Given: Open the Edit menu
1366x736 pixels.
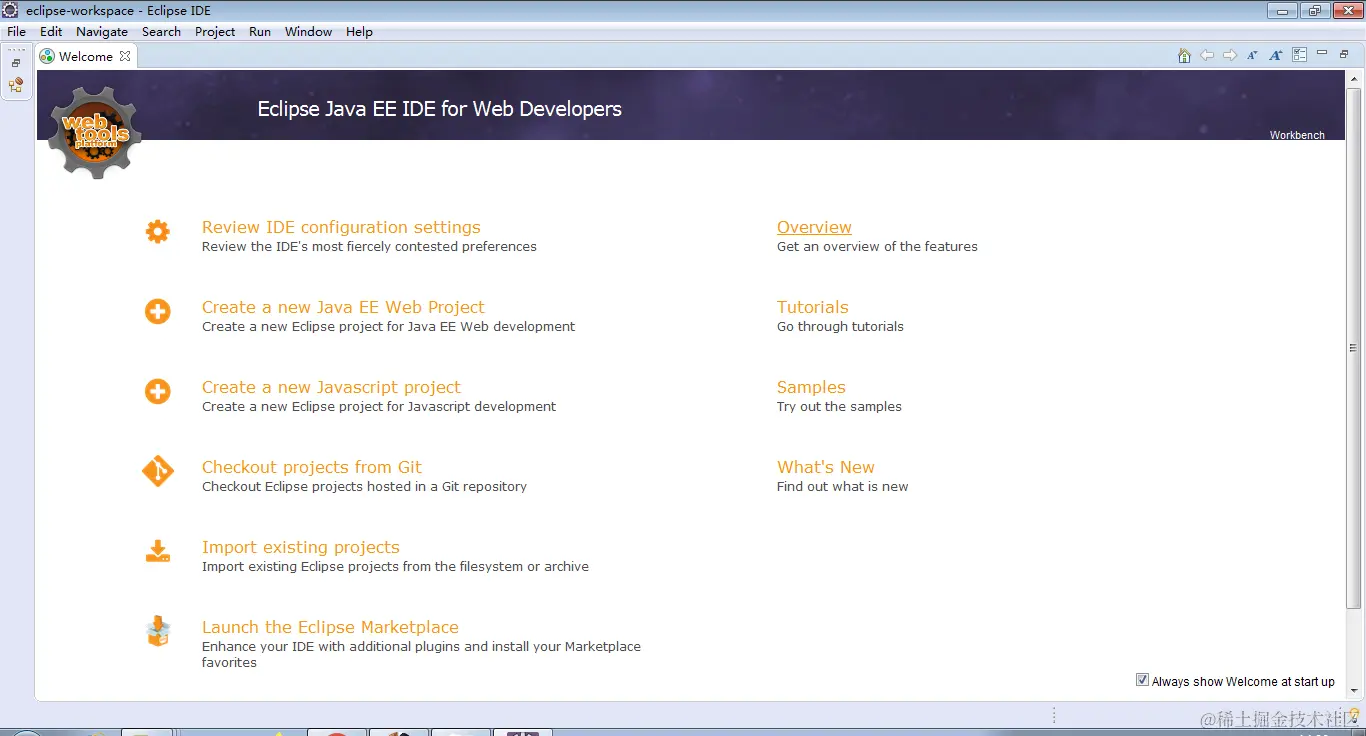Looking at the screenshot, I should [51, 32].
